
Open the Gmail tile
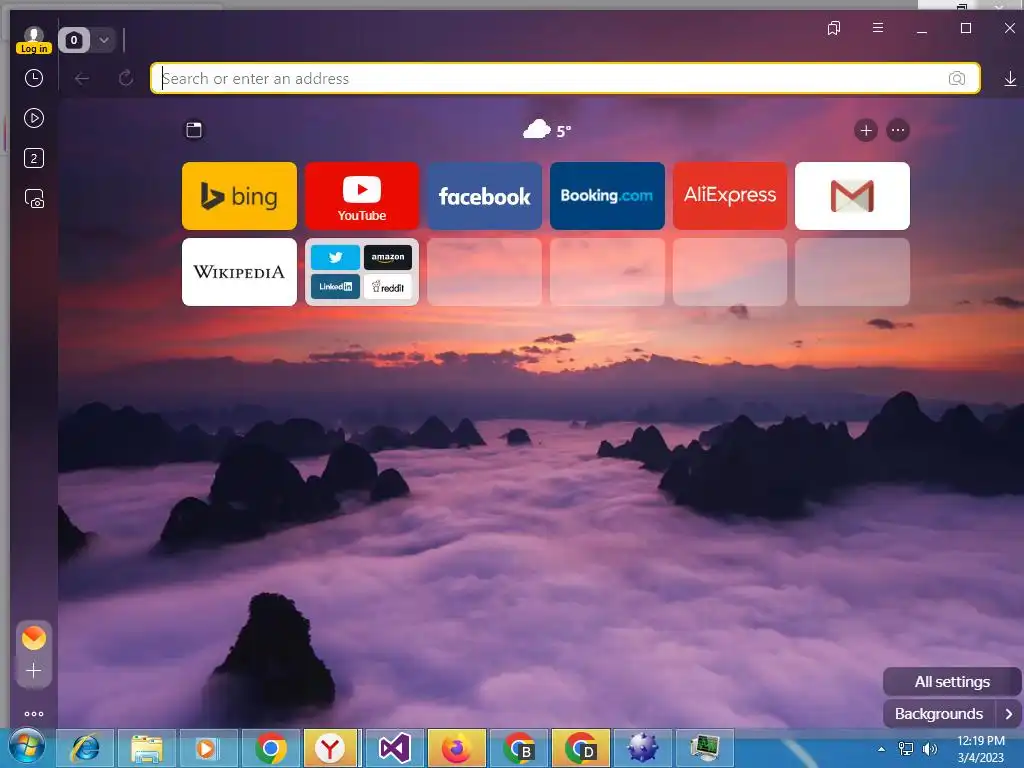tap(852, 196)
